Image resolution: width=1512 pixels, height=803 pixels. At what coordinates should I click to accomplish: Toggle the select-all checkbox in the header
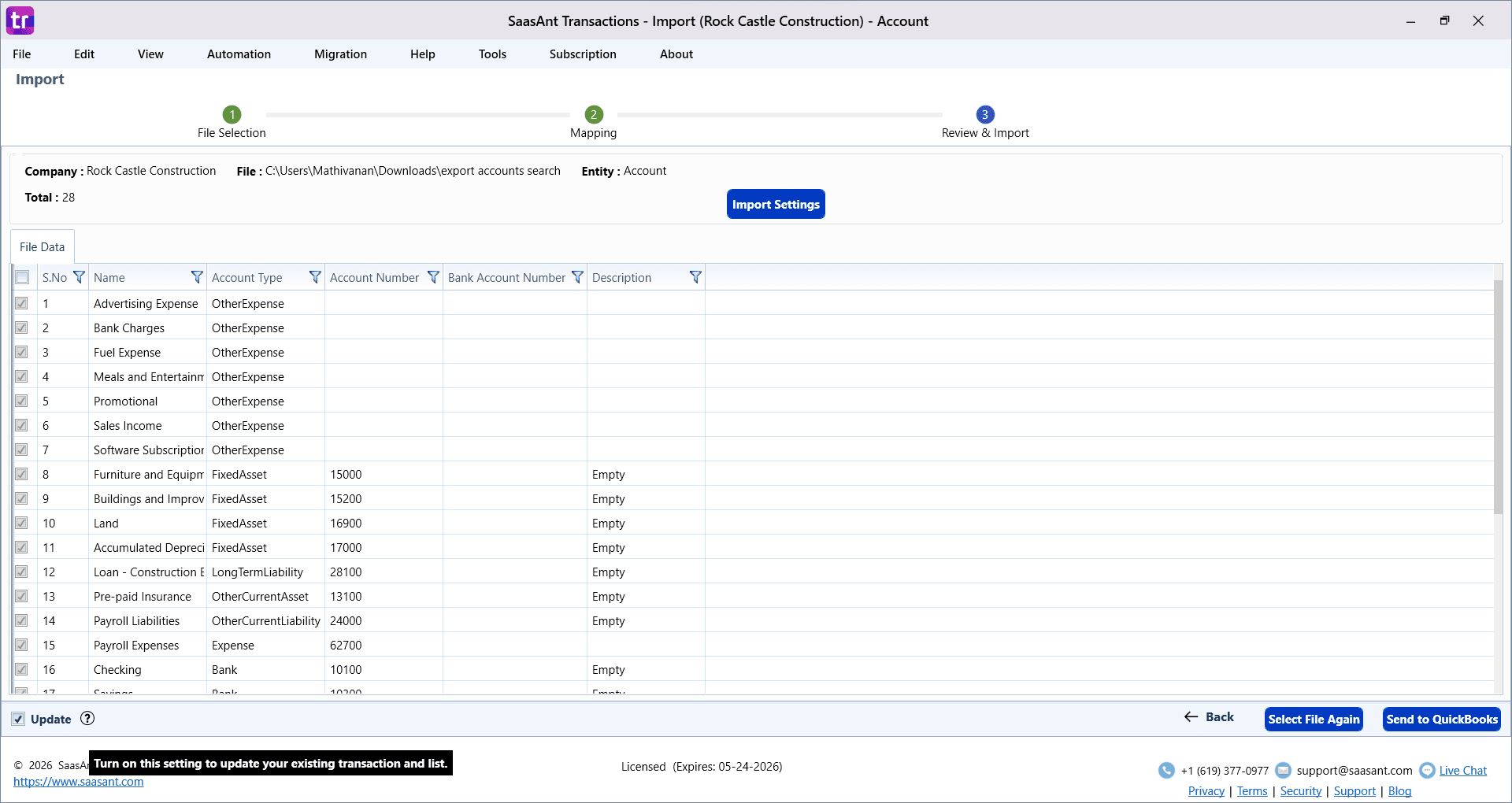pos(21,277)
